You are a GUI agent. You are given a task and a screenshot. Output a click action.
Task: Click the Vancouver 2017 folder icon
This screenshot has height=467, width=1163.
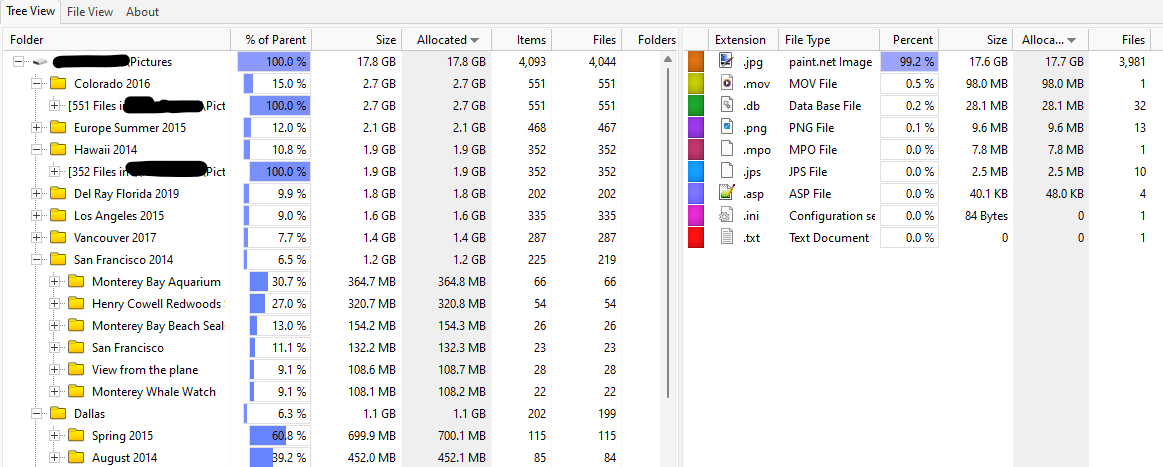59,237
